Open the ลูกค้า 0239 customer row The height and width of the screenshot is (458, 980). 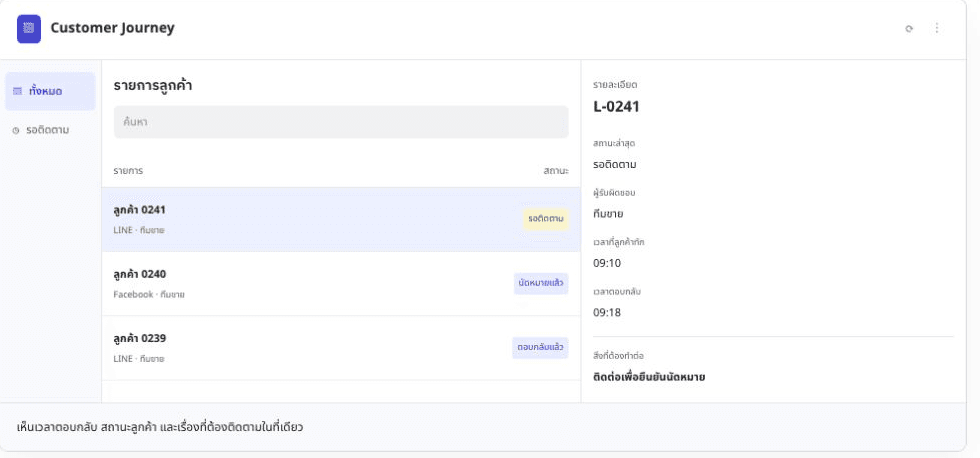pos(341,348)
